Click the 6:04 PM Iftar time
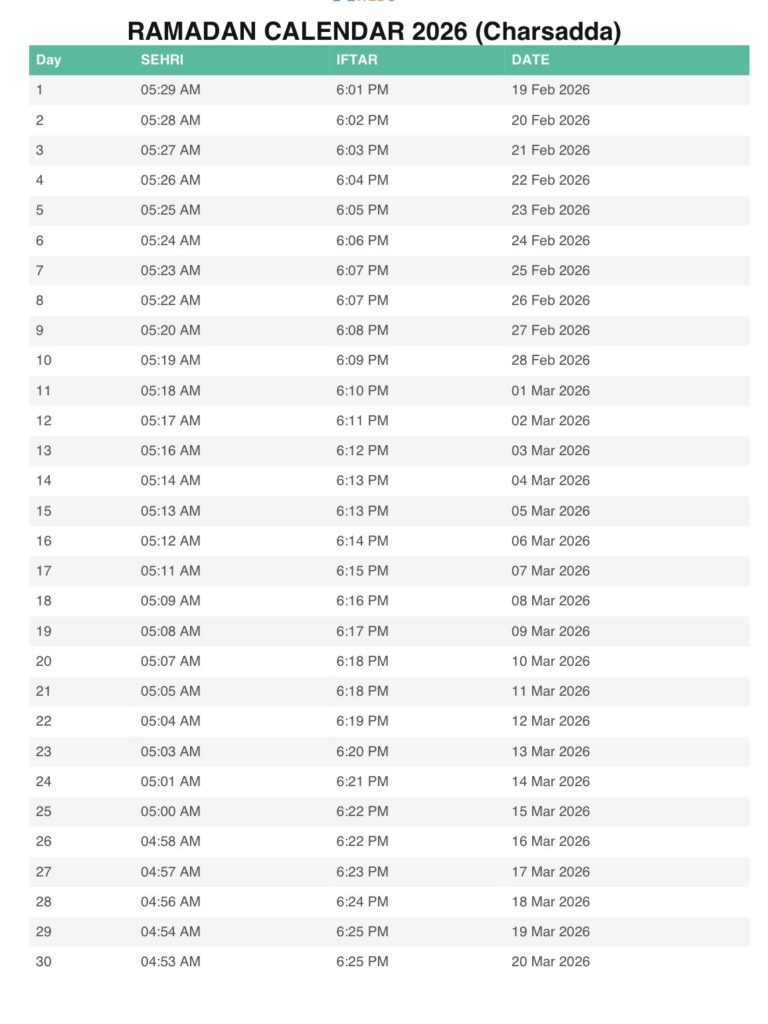The height and width of the screenshot is (1024, 768). click(362, 180)
